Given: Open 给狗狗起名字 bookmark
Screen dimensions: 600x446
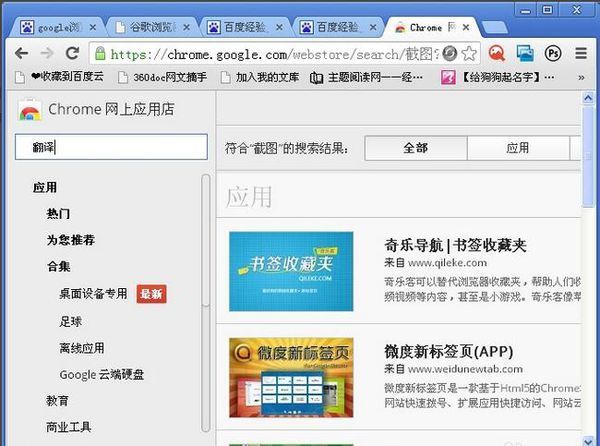Looking at the screenshot, I should point(497,77).
